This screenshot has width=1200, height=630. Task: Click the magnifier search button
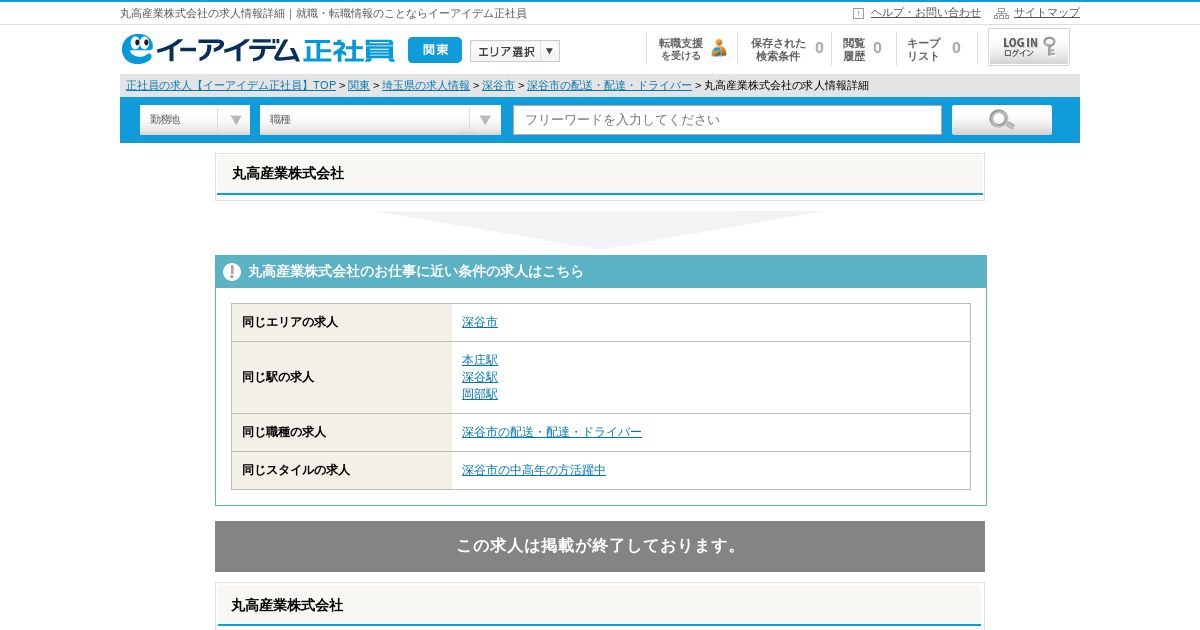[x=1001, y=120]
